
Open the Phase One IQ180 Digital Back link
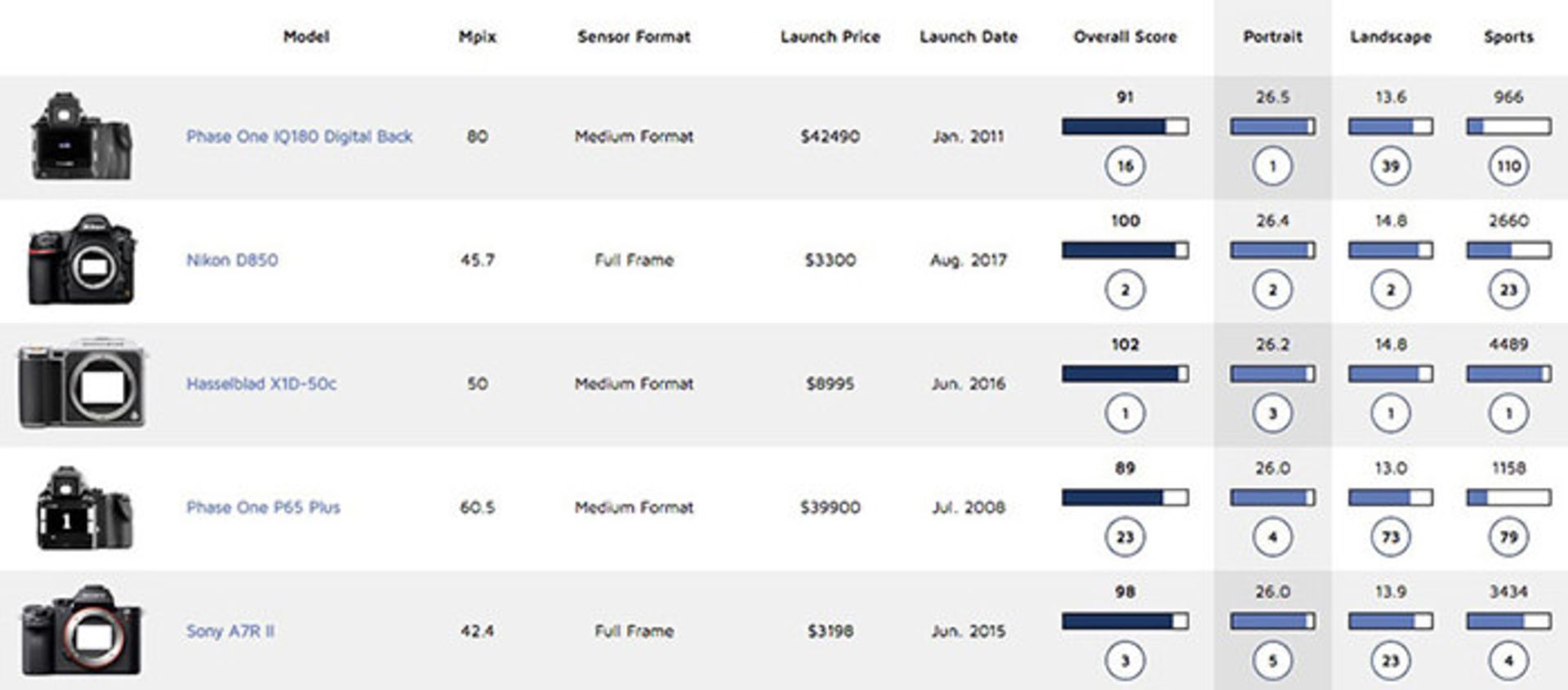point(299,136)
